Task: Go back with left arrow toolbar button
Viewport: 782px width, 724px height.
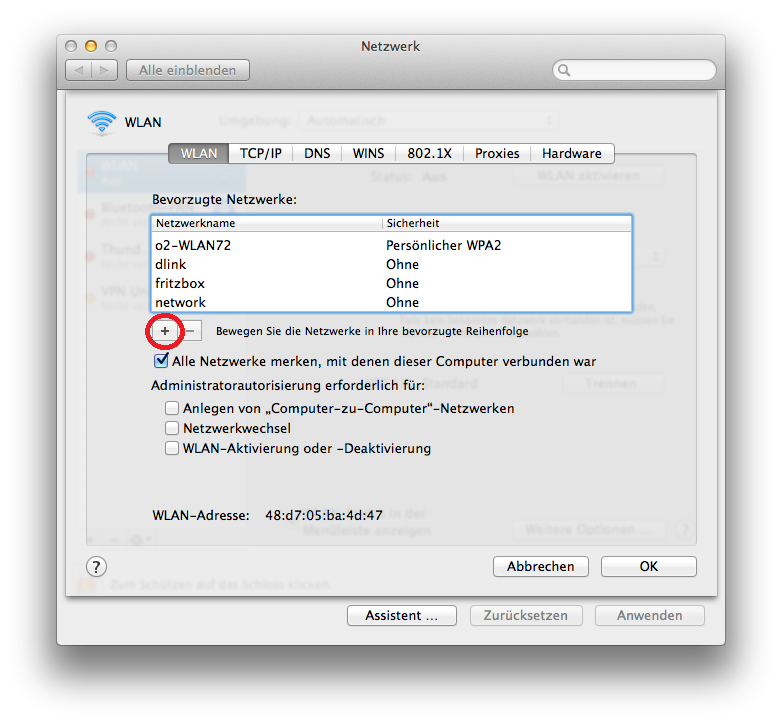Action: 79,70
